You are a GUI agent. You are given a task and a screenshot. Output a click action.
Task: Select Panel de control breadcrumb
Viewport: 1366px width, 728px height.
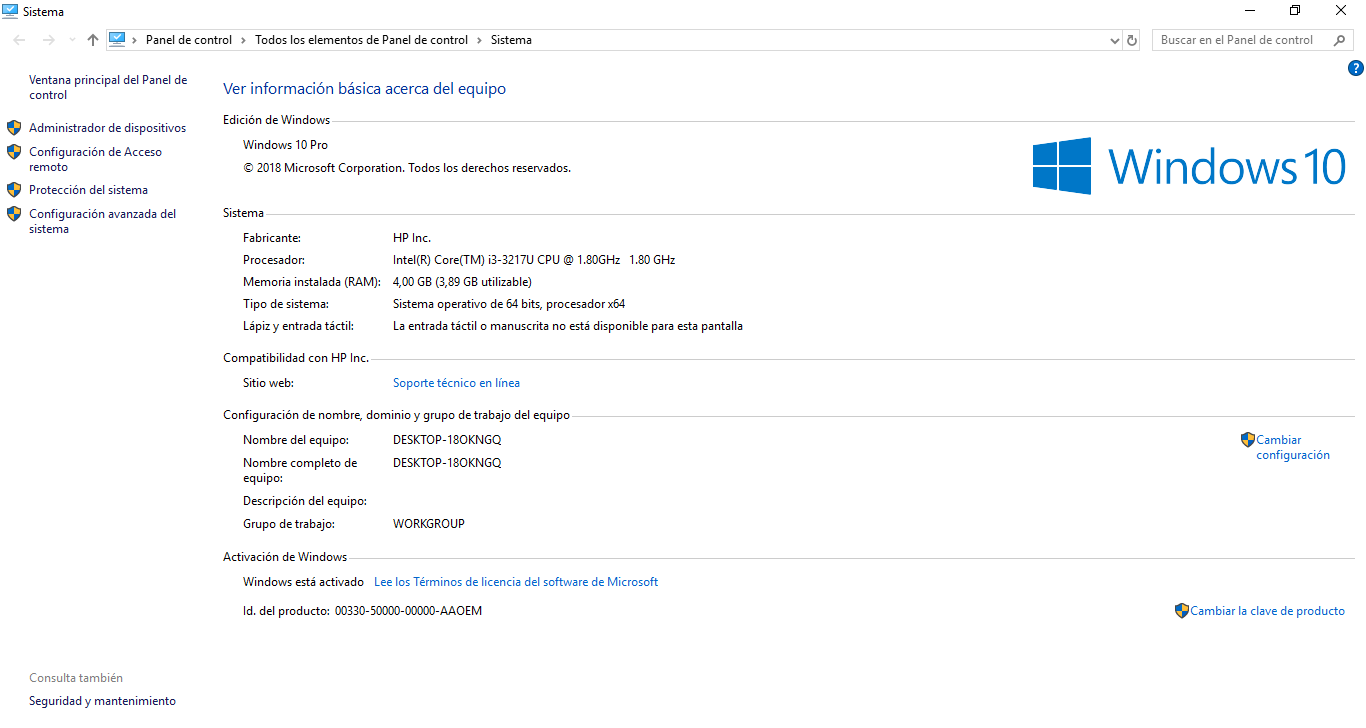coord(189,40)
